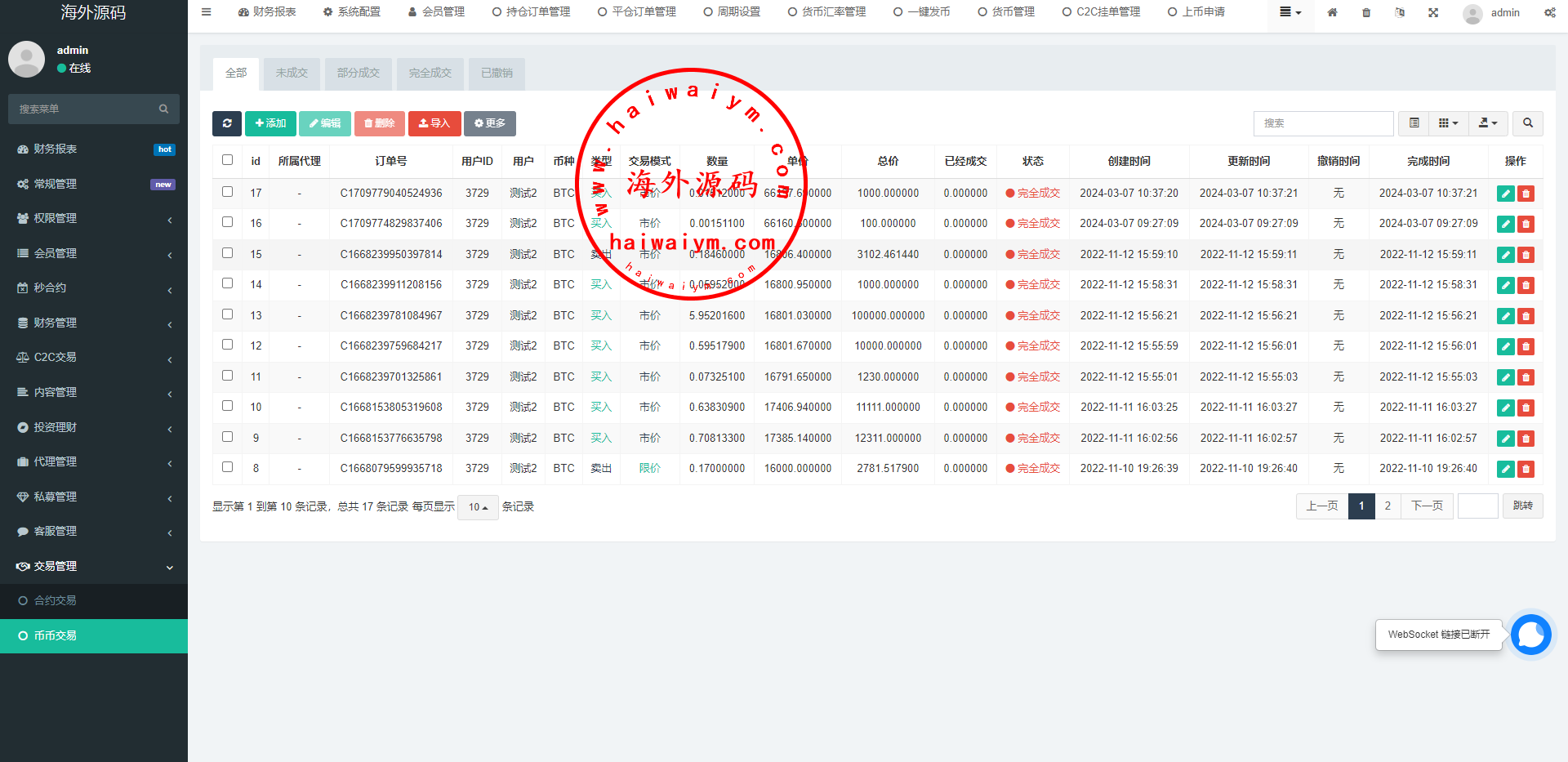Click the home icon in top bar
This screenshot has height=762, width=1568.
pyautogui.click(x=1332, y=12)
